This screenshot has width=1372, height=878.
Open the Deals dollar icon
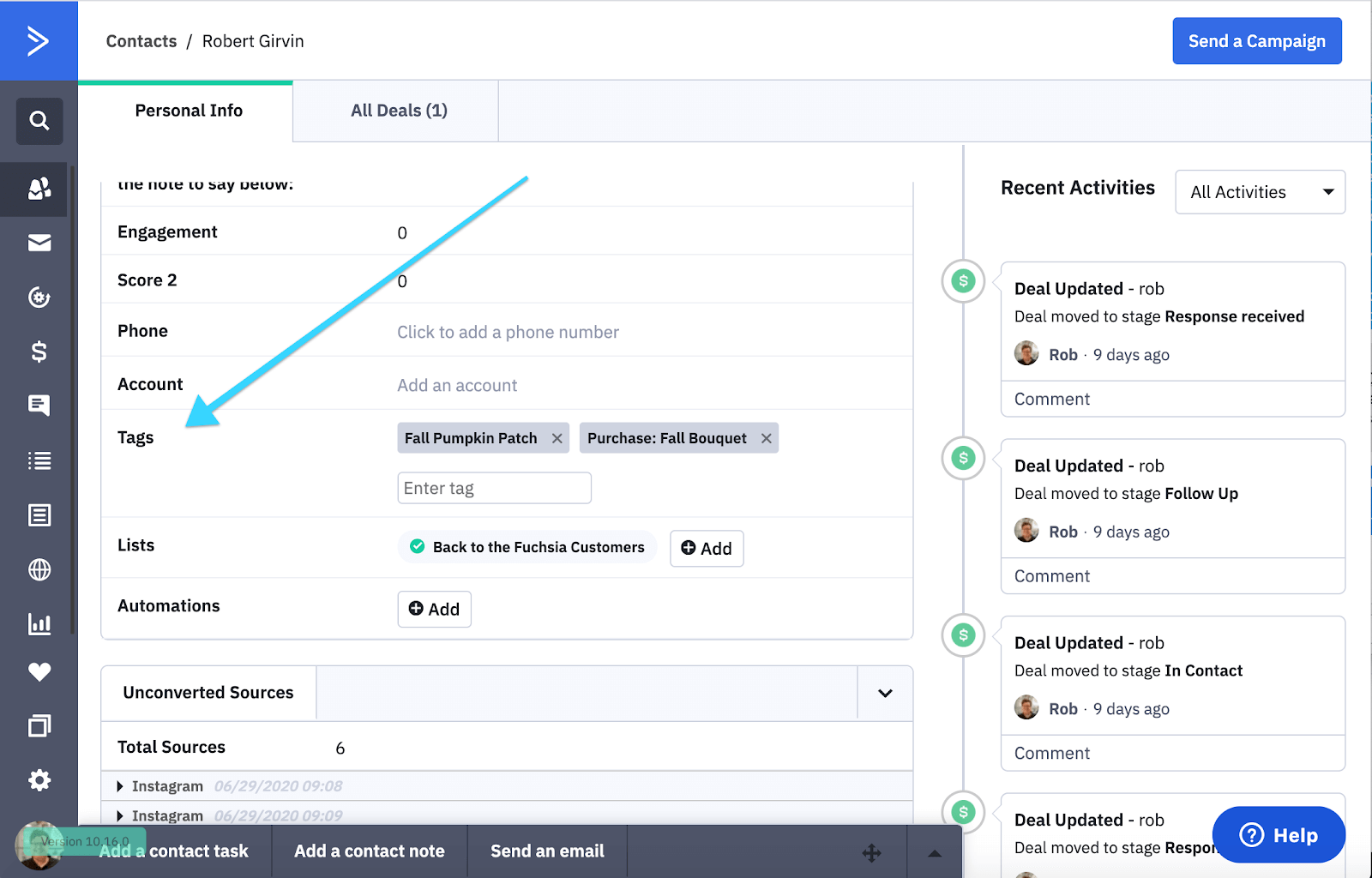[x=39, y=352]
